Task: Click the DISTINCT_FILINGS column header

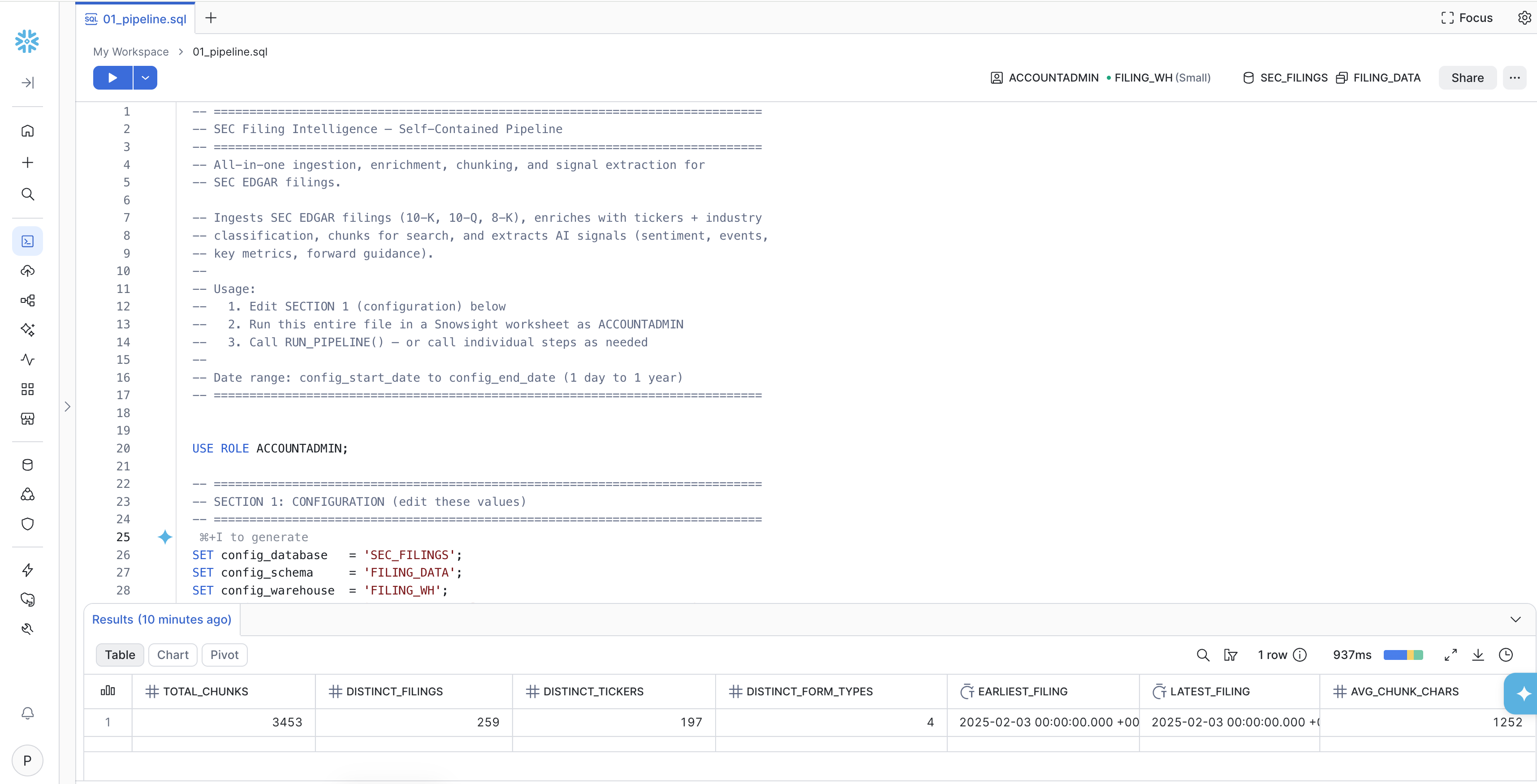Action: (414, 691)
